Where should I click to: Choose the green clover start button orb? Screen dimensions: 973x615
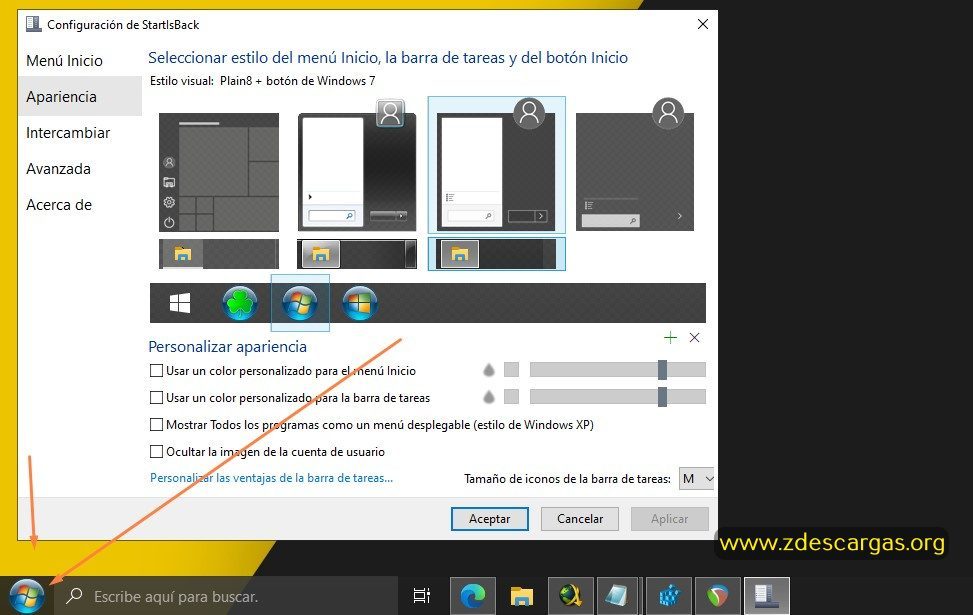point(240,303)
